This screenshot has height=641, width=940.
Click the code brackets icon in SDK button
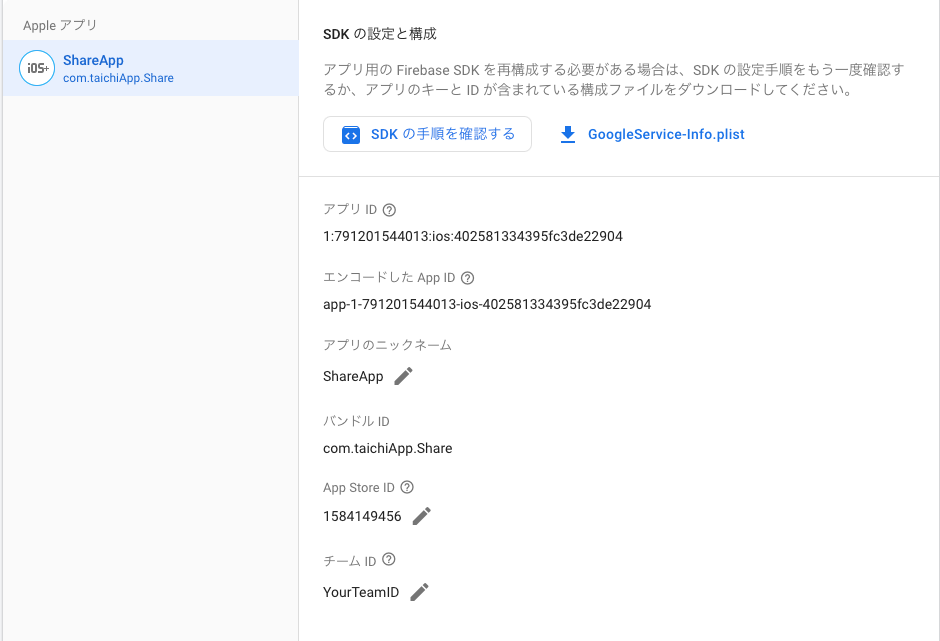351,135
